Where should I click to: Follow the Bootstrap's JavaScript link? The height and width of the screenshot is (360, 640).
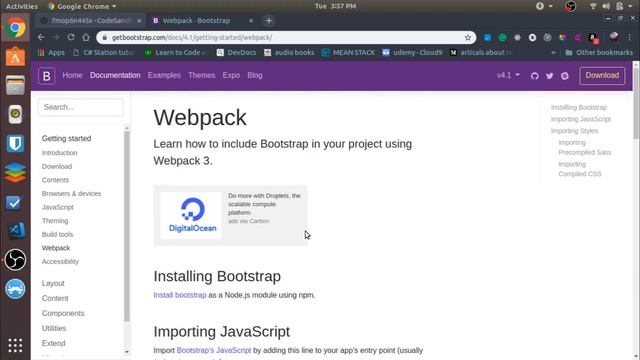[214, 350]
